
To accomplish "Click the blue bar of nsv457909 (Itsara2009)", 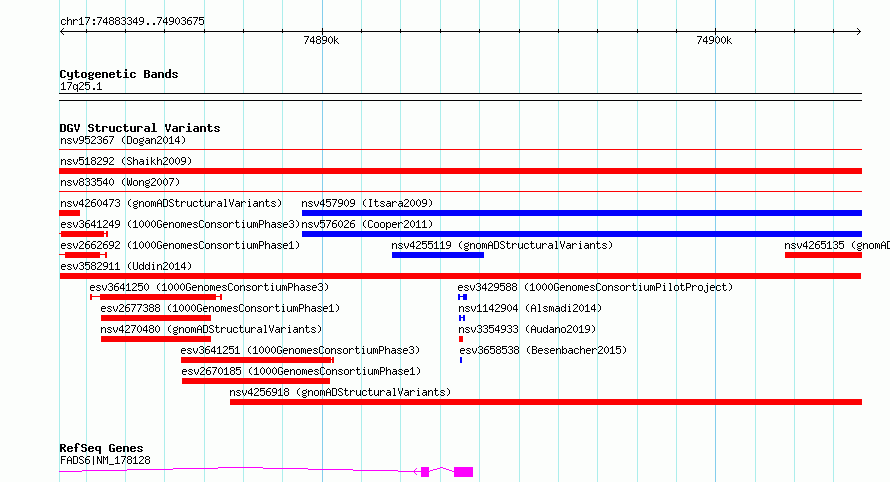I will tap(582, 213).
